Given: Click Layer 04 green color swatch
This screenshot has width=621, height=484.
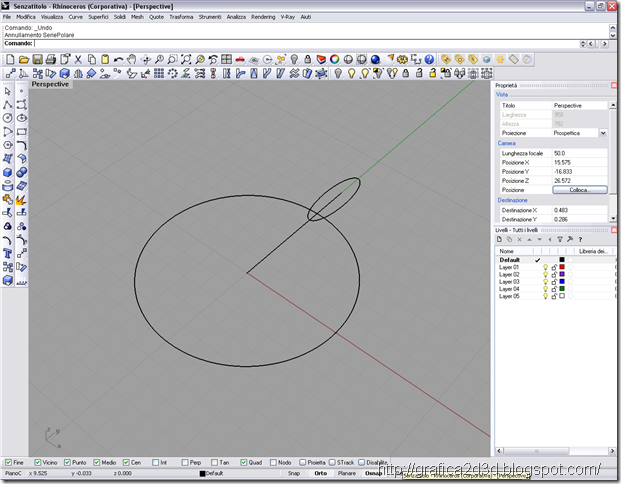Looking at the screenshot, I should (x=562, y=289).
